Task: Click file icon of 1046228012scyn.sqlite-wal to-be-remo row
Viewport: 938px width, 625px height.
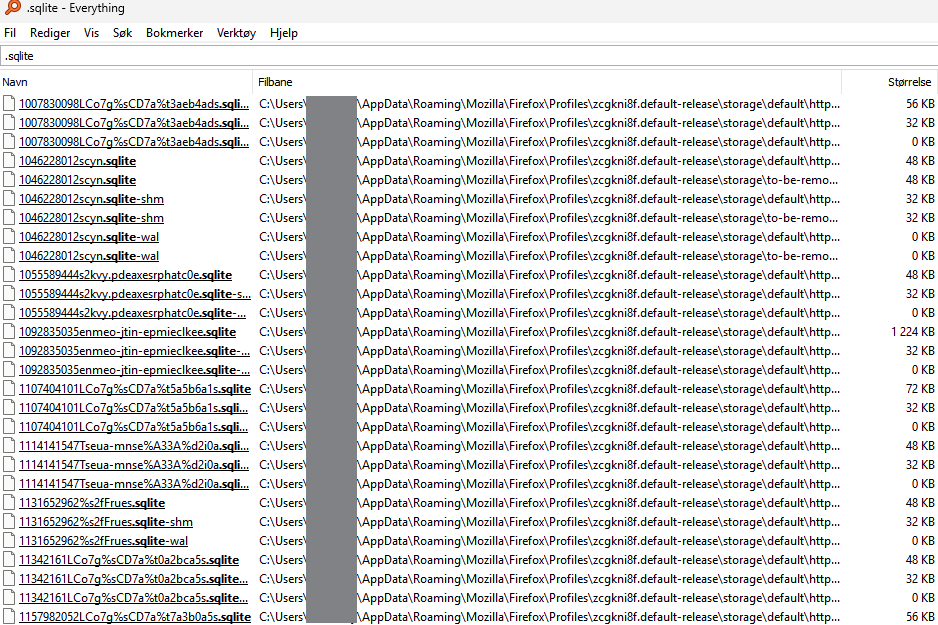Action: (9, 256)
